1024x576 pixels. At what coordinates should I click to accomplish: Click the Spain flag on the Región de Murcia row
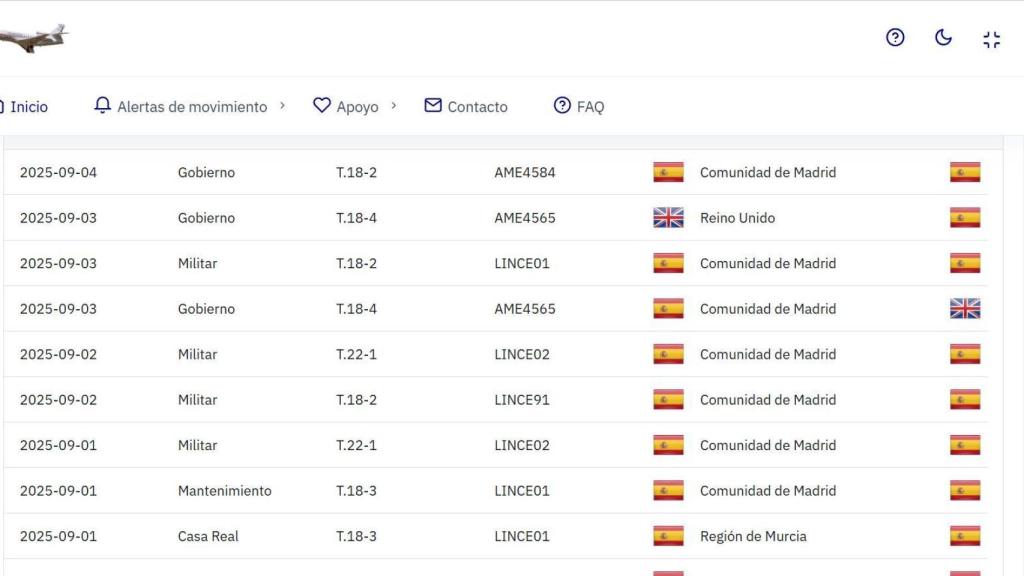tap(668, 536)
